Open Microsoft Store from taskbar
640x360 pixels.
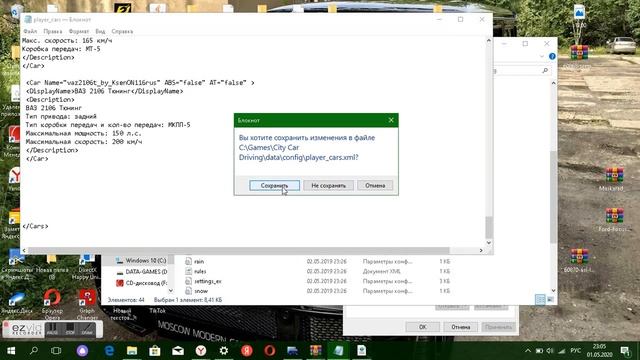(x=155, y=351)
